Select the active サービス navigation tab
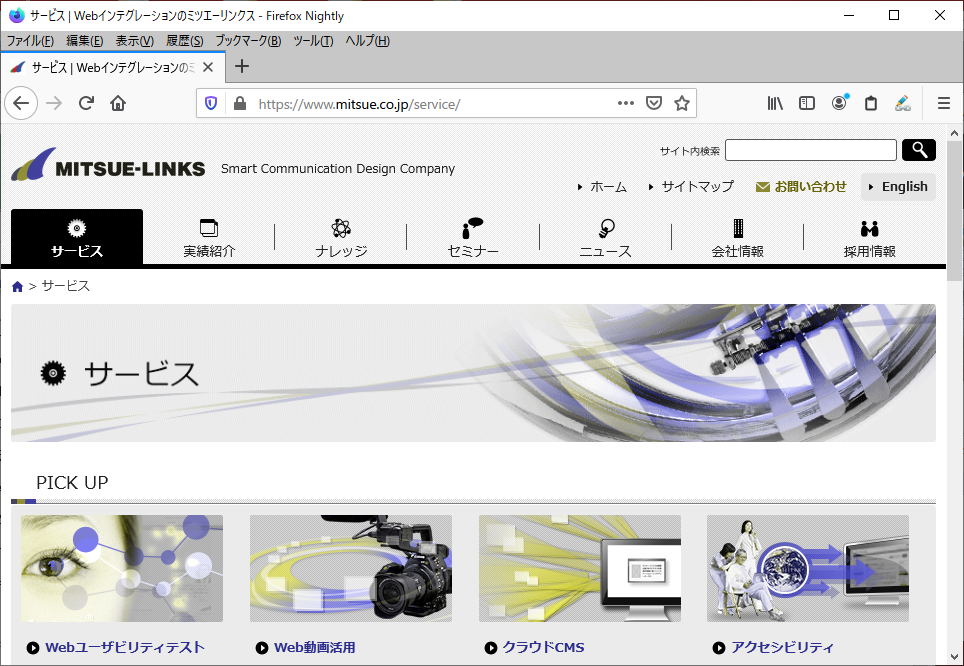The height and width of the screenshot is (666, 964). tap(77, 237)
